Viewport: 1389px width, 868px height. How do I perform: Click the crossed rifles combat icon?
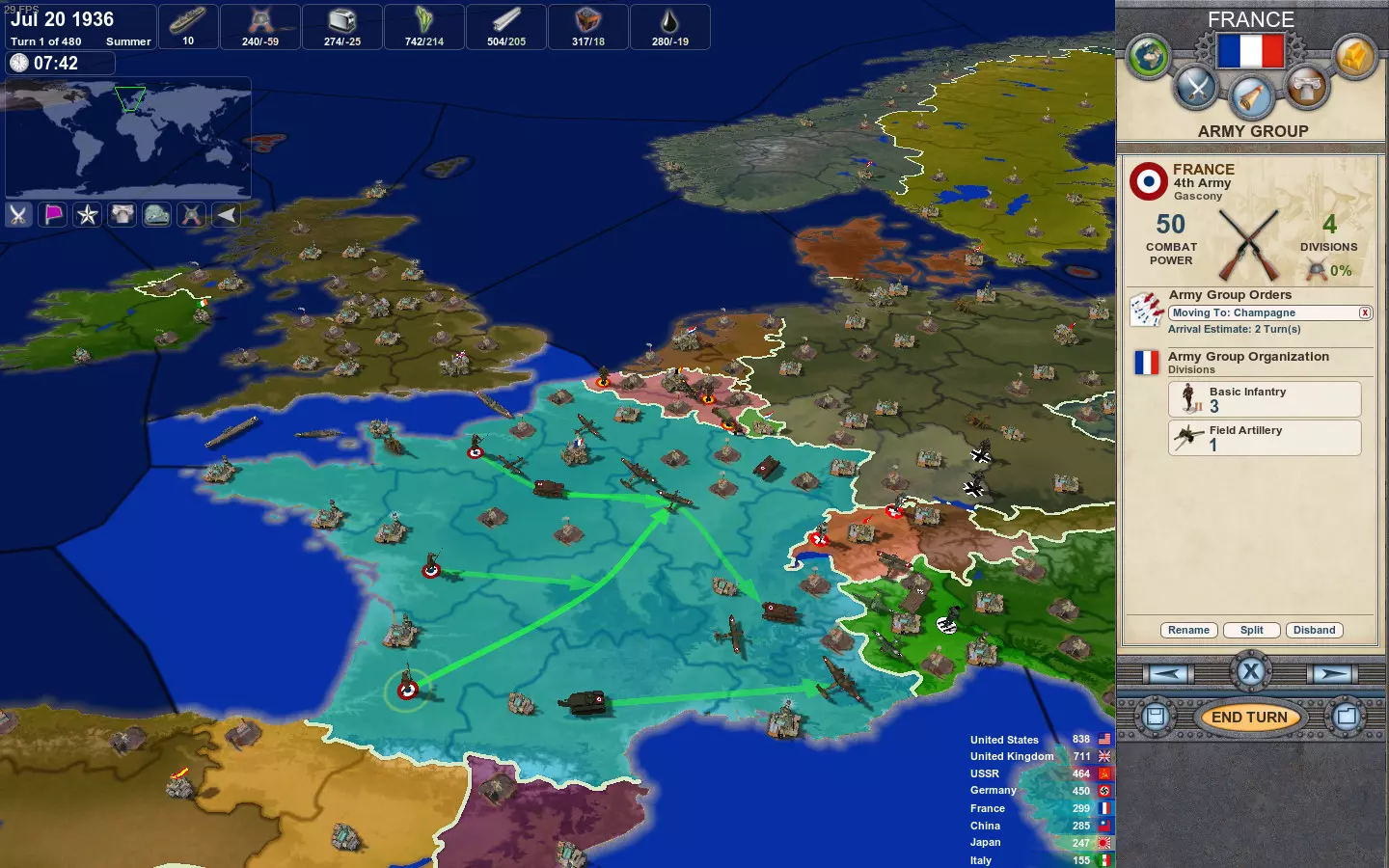(1249, 245)
